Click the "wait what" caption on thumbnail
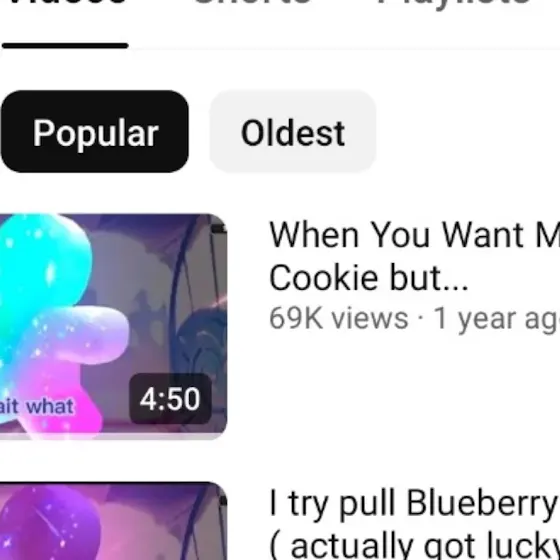Screen dimensions: 560x560 [37, 406]
